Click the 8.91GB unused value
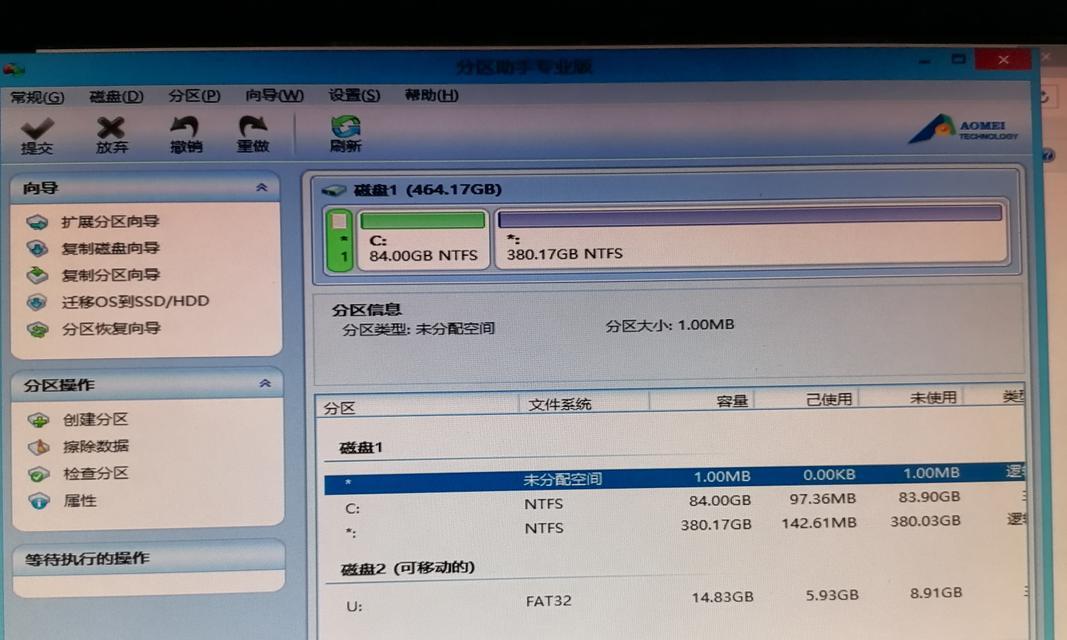This screenshot has height=640, width=1067. point(936,593)
